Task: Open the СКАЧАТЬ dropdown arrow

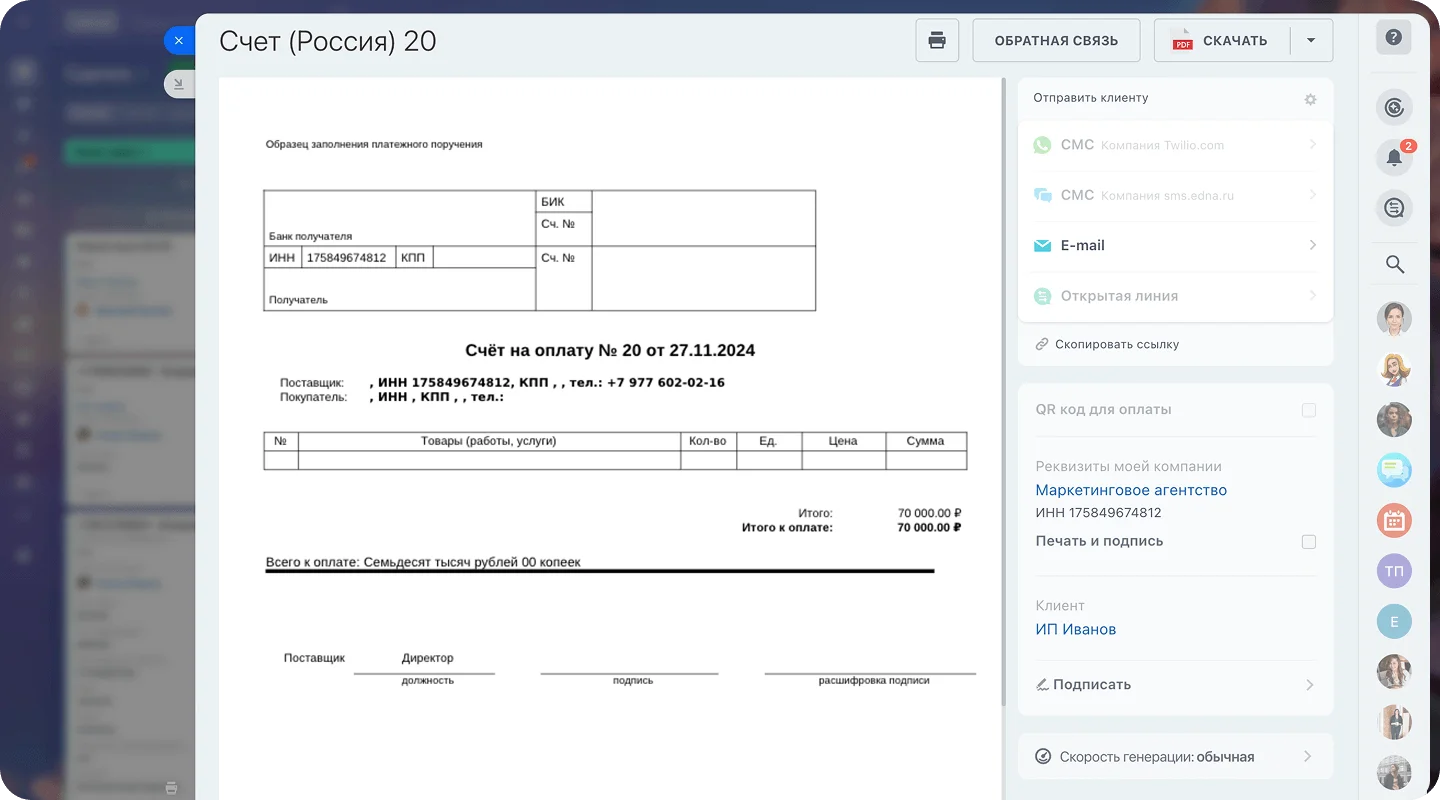Action: click(x=1311, y=40)
